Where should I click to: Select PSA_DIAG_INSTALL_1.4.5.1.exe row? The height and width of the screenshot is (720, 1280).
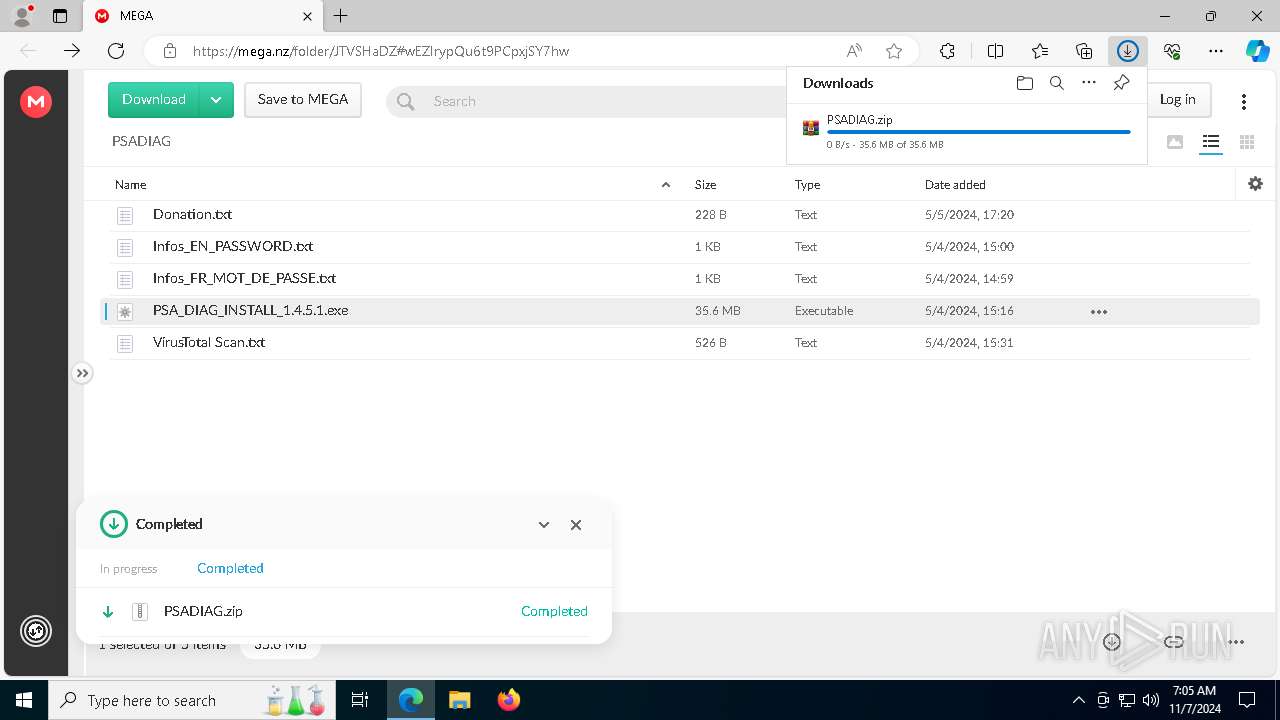point(680,311)
